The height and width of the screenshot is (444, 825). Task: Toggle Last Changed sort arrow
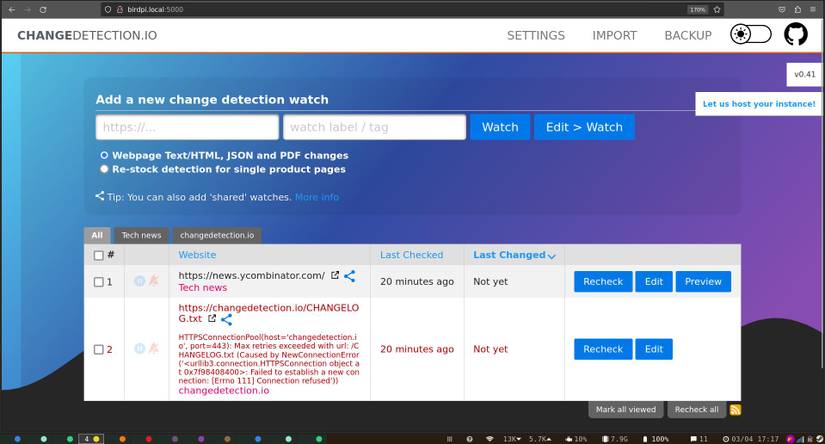point(551,256)
